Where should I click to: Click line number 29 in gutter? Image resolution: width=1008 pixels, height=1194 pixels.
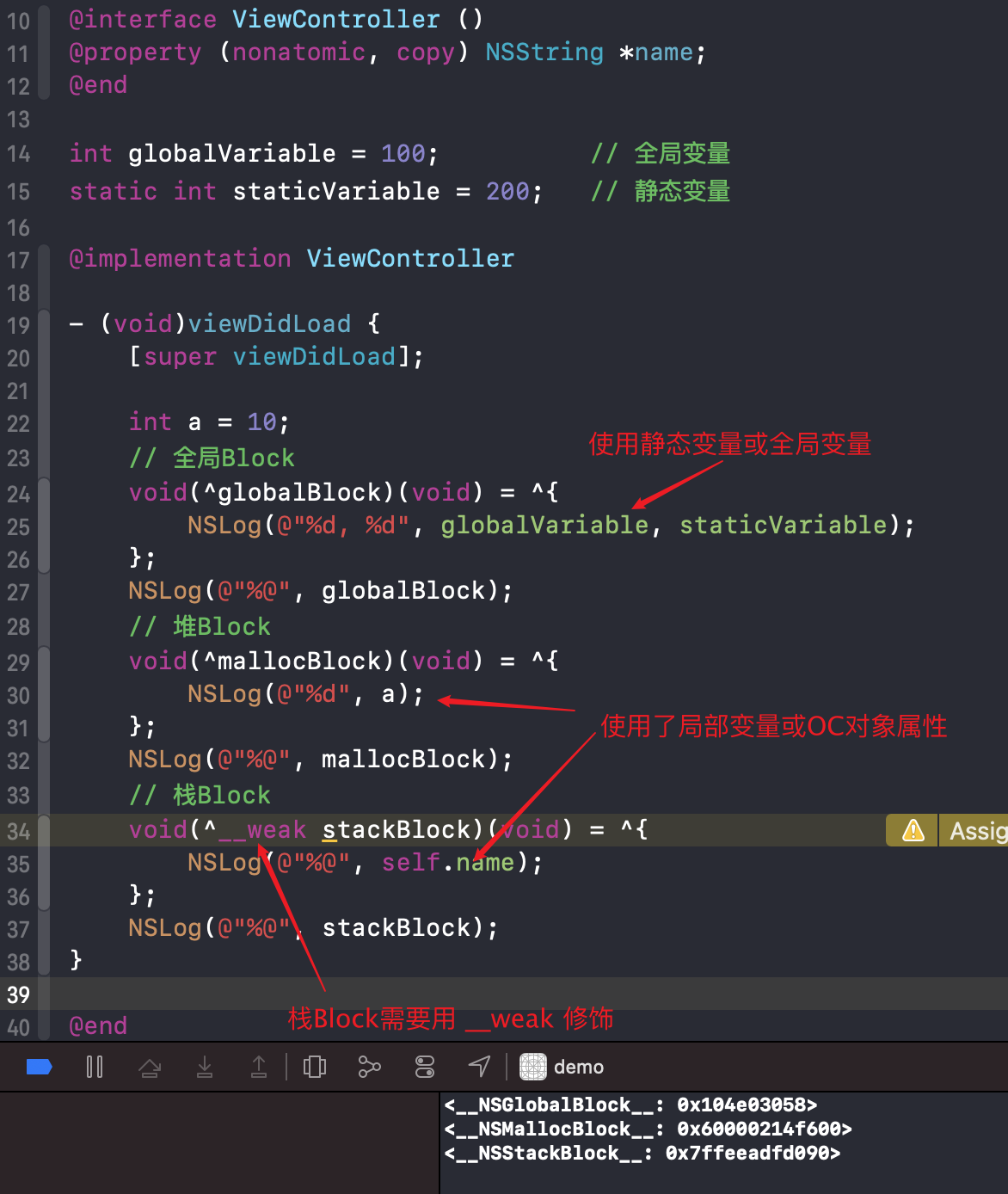(18, 663)
